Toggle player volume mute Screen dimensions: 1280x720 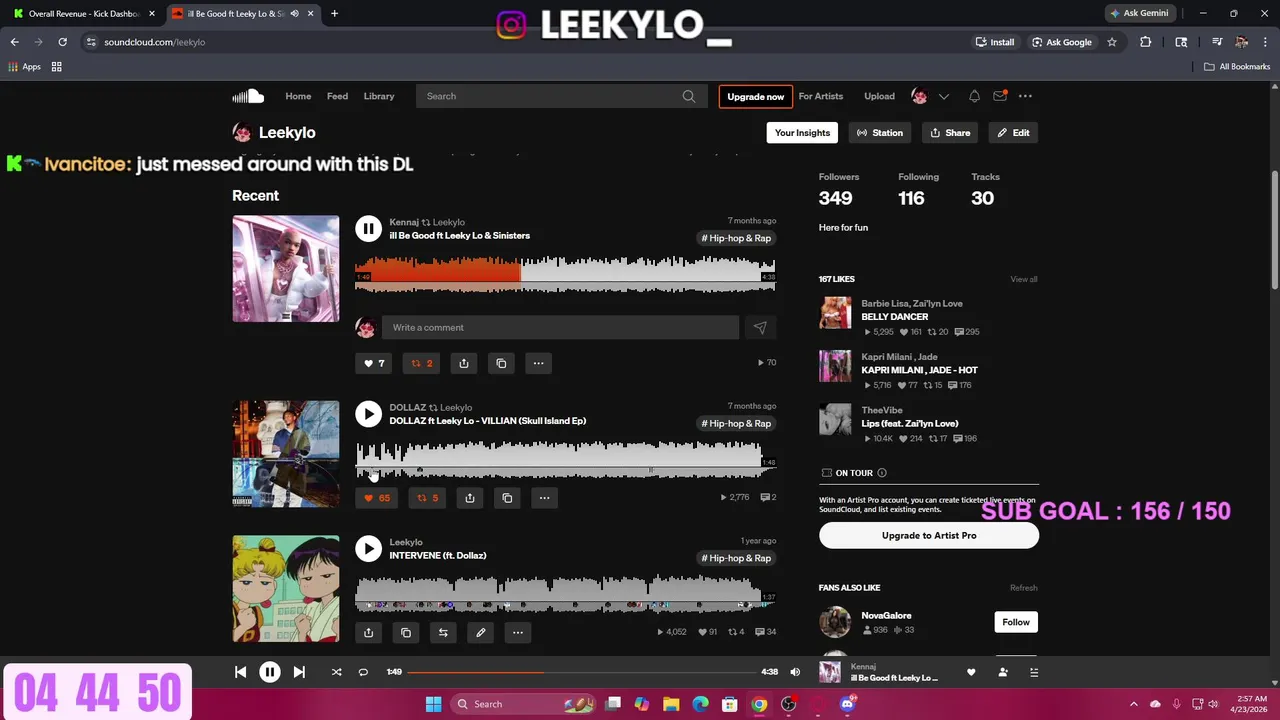click(x=795, y=672)
